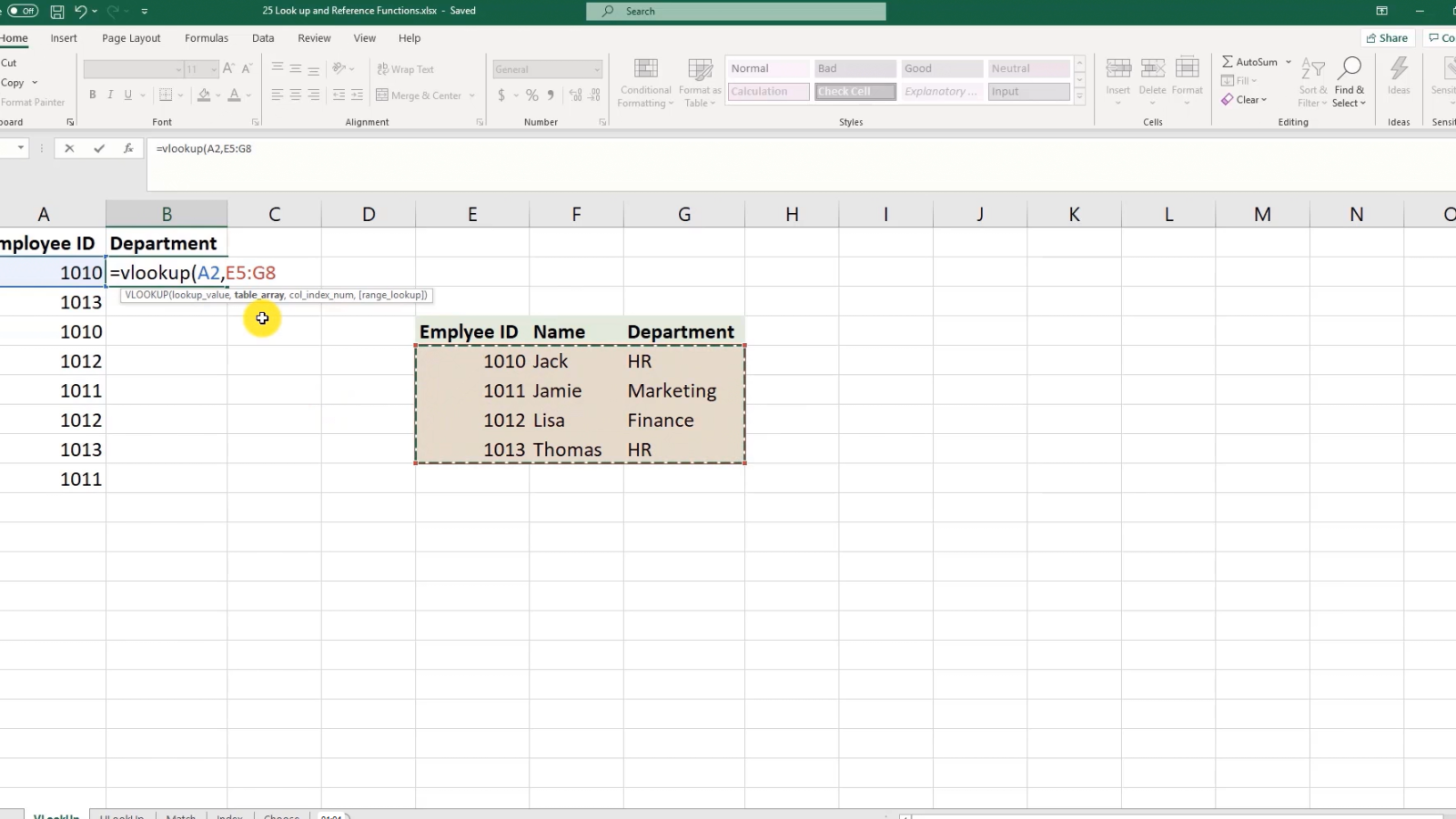Open the Customize Quick Access Toolbar dropdown
Screen dimensions: 1456x819
(x=145, y=12)
